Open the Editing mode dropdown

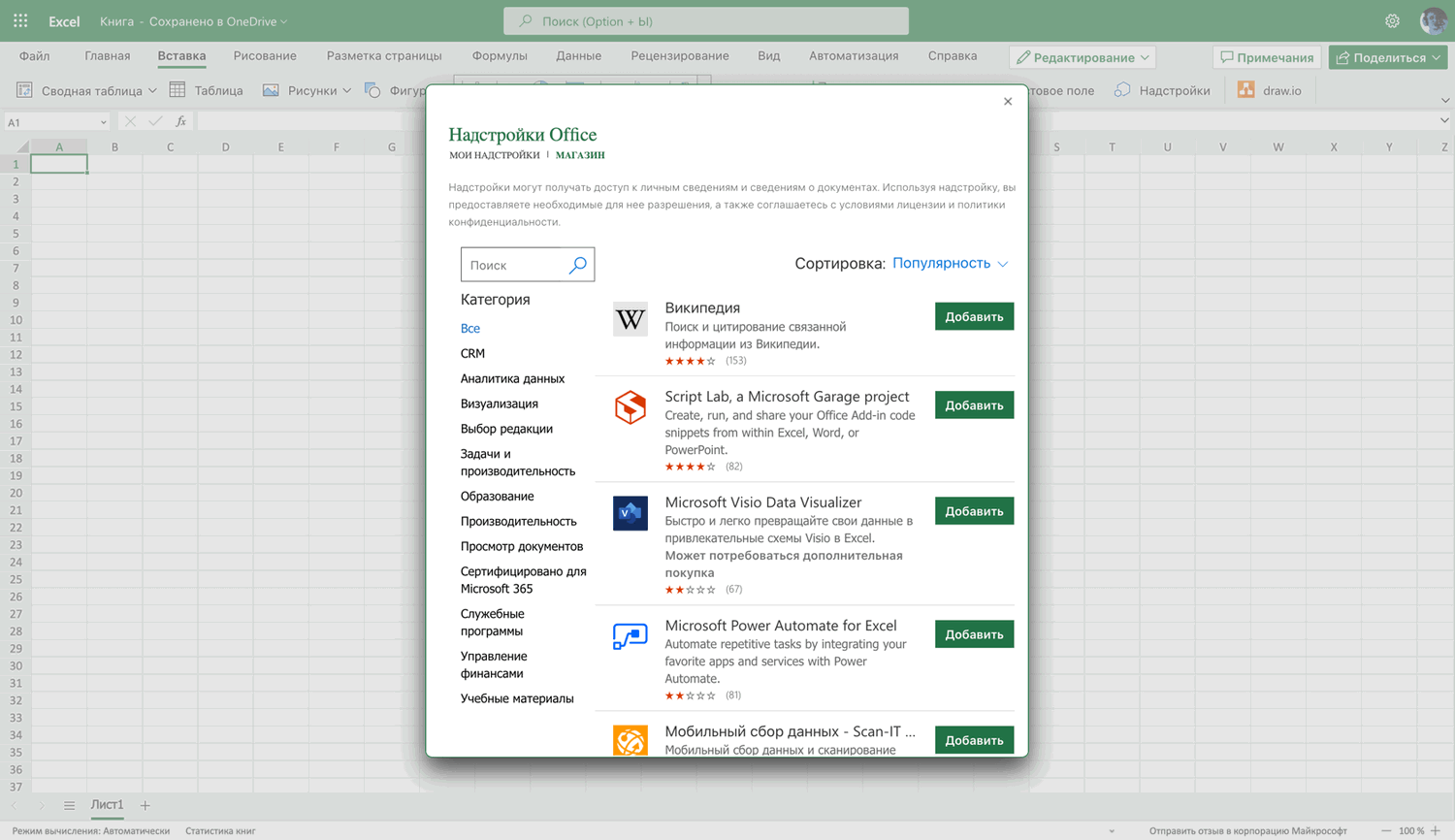coord(1083,57)
